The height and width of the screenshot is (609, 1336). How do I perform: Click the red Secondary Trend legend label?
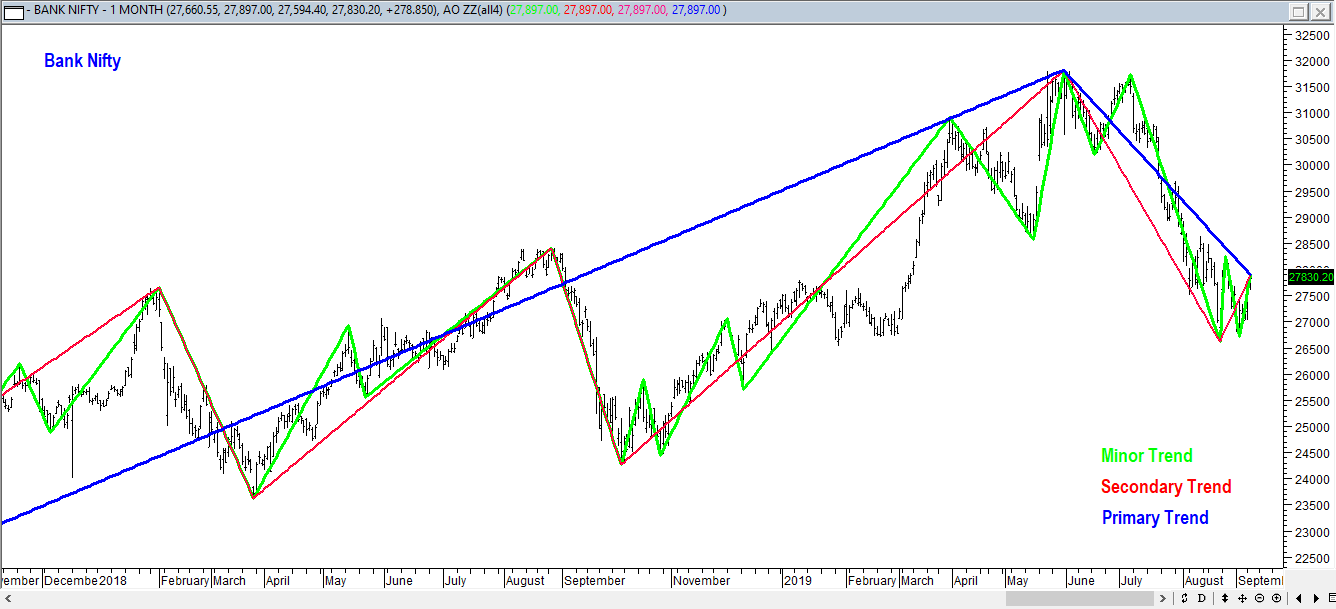(x=1166, y=487)
